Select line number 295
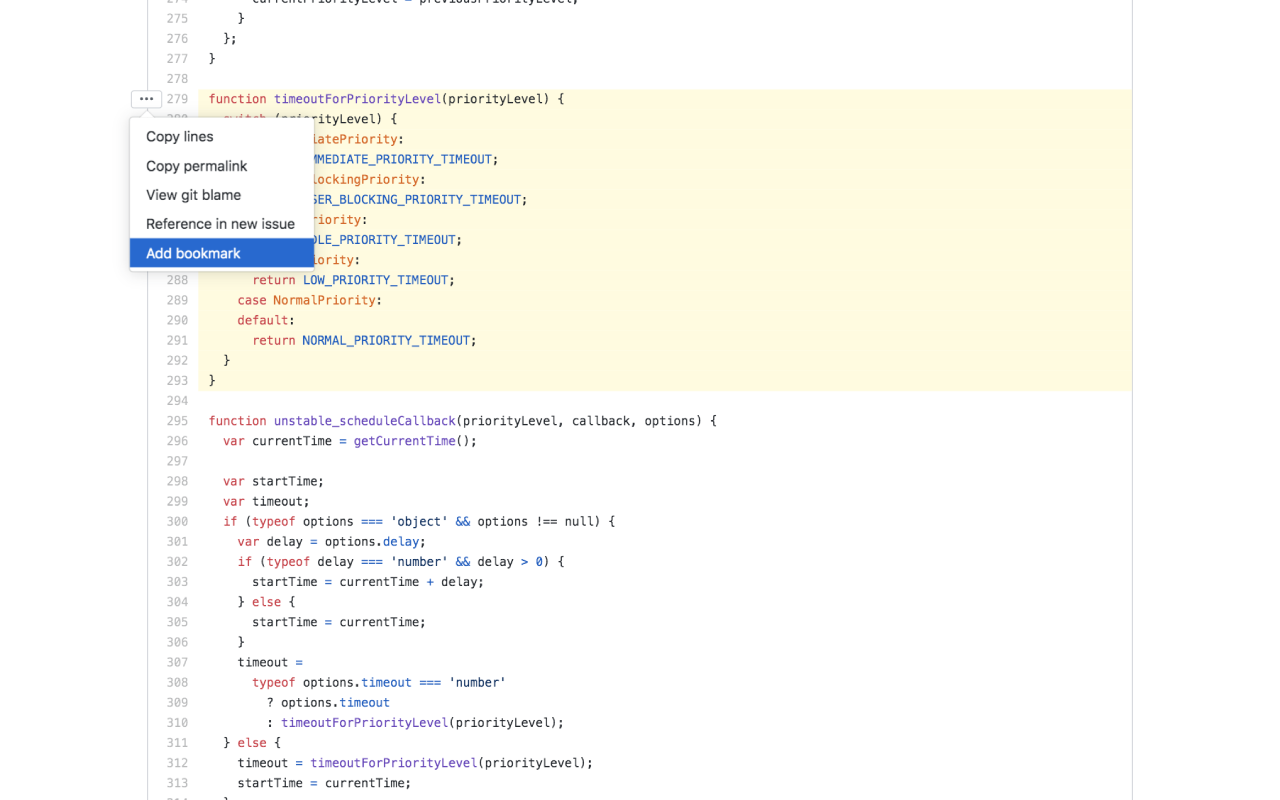Image resolution: width=1280 pixels, height=800 pixels. click(177, 421)
